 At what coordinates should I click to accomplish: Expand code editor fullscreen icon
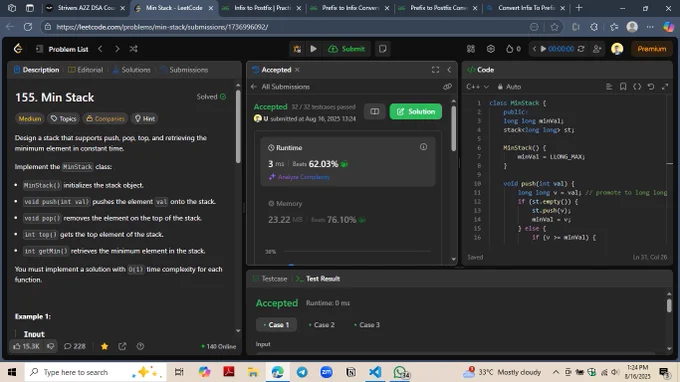tap(665, 87)
